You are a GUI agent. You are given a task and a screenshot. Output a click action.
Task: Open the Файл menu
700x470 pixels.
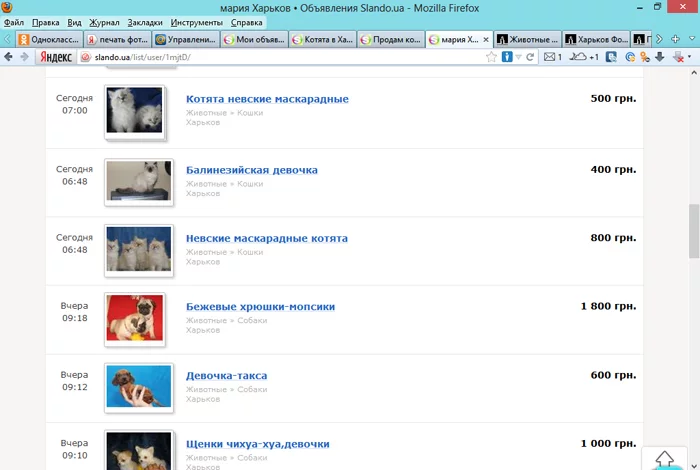(14, 22)
